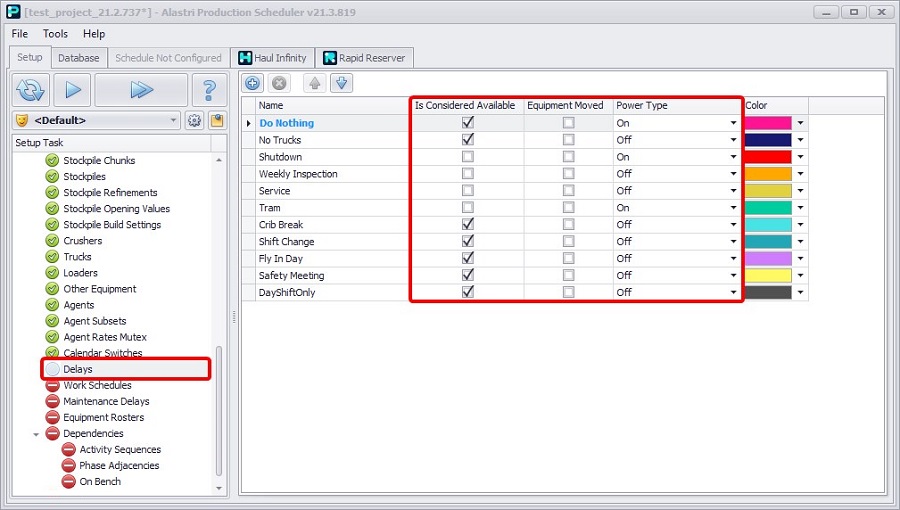Uncheck Is Considered Available for Crib Break
Screen dimensions: 900x510
pos(467,225)
